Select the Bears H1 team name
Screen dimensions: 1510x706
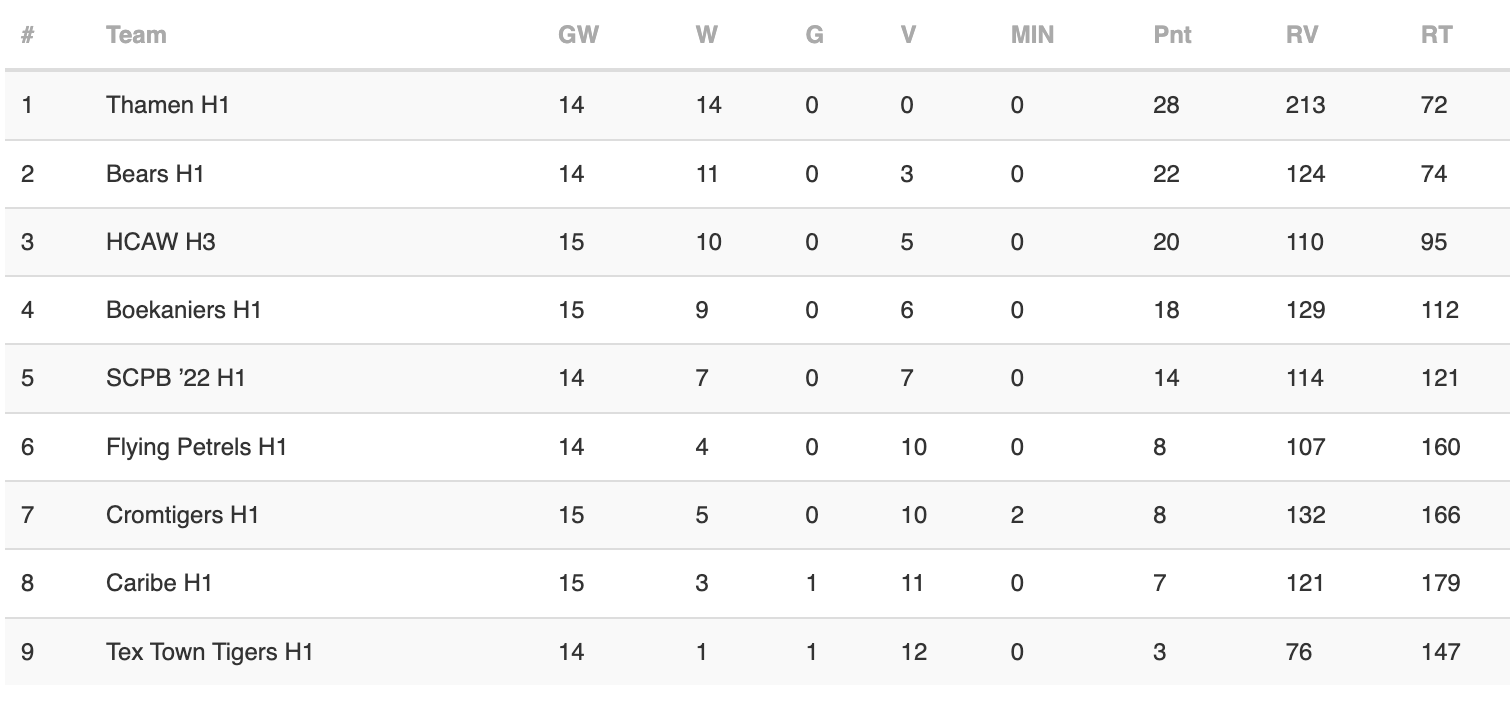point(155,174)
